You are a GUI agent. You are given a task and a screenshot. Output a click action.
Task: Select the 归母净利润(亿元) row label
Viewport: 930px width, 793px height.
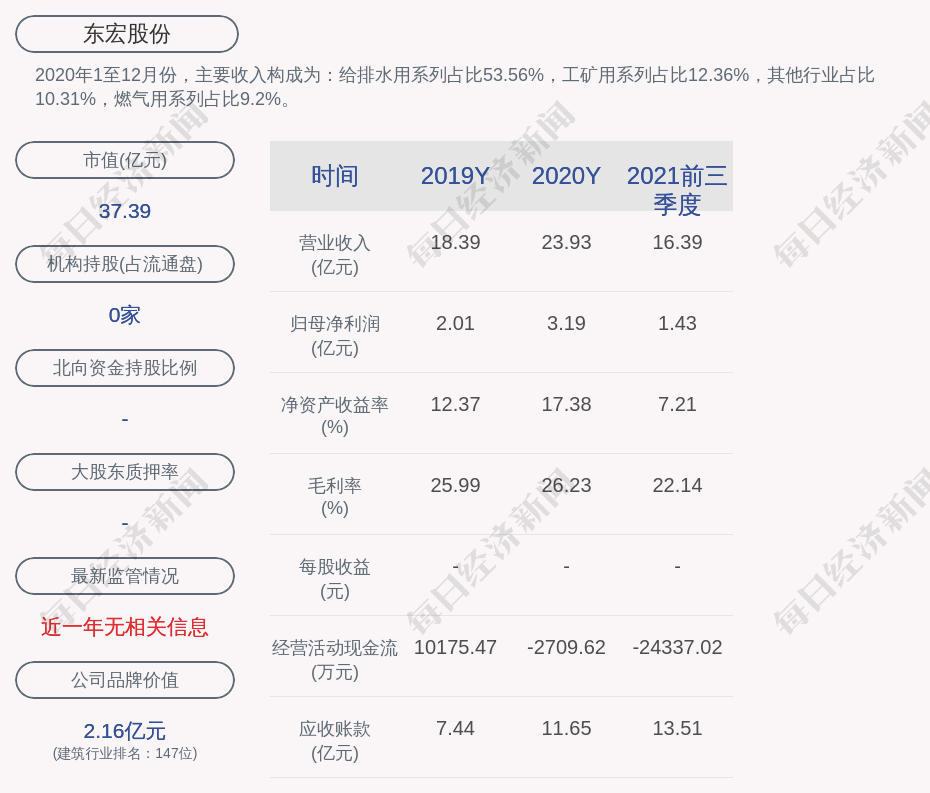point(335,336)
